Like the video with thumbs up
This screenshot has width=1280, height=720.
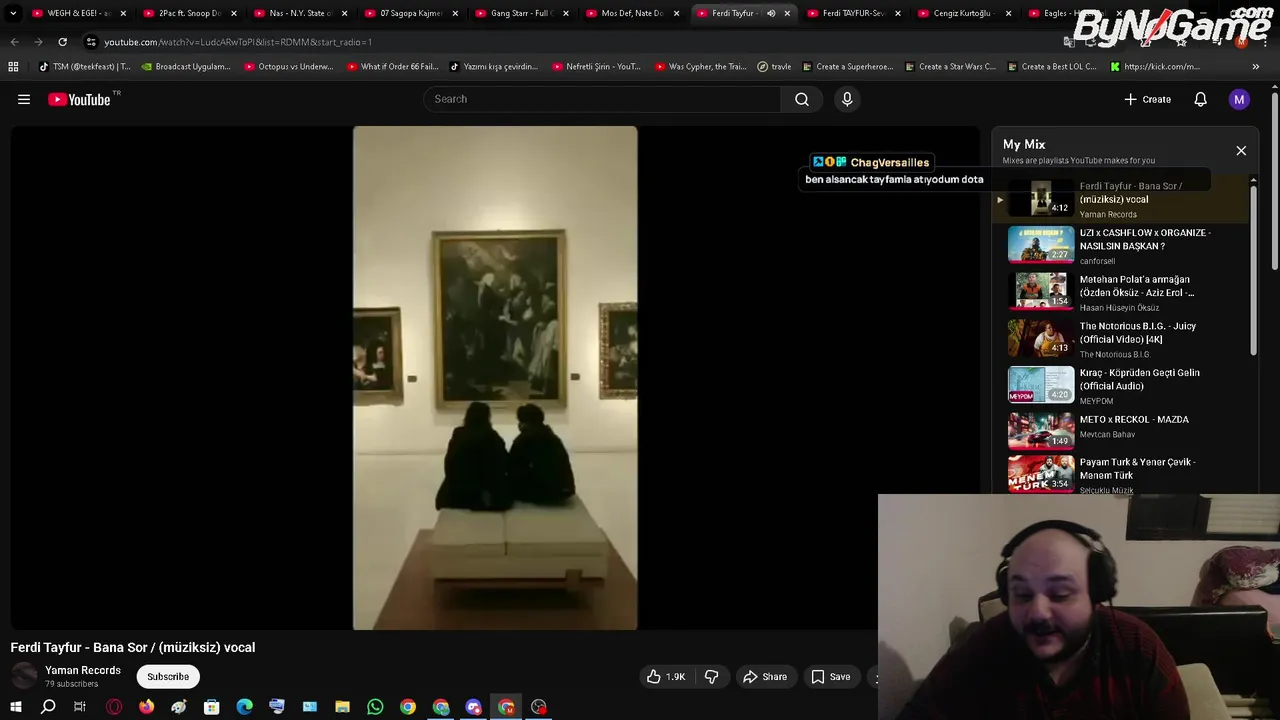(665, 677)
